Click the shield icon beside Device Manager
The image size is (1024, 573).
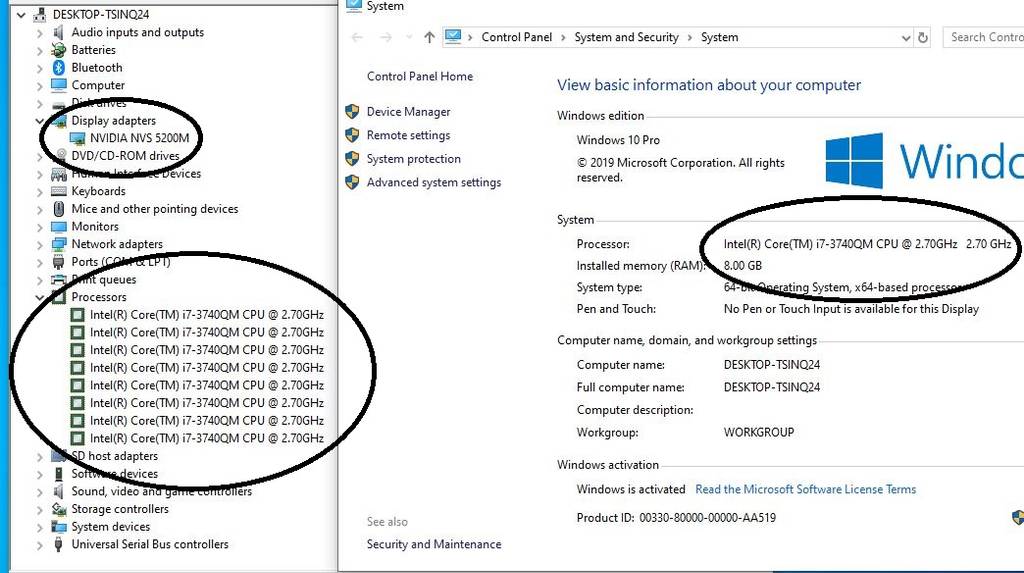(352, 112)
